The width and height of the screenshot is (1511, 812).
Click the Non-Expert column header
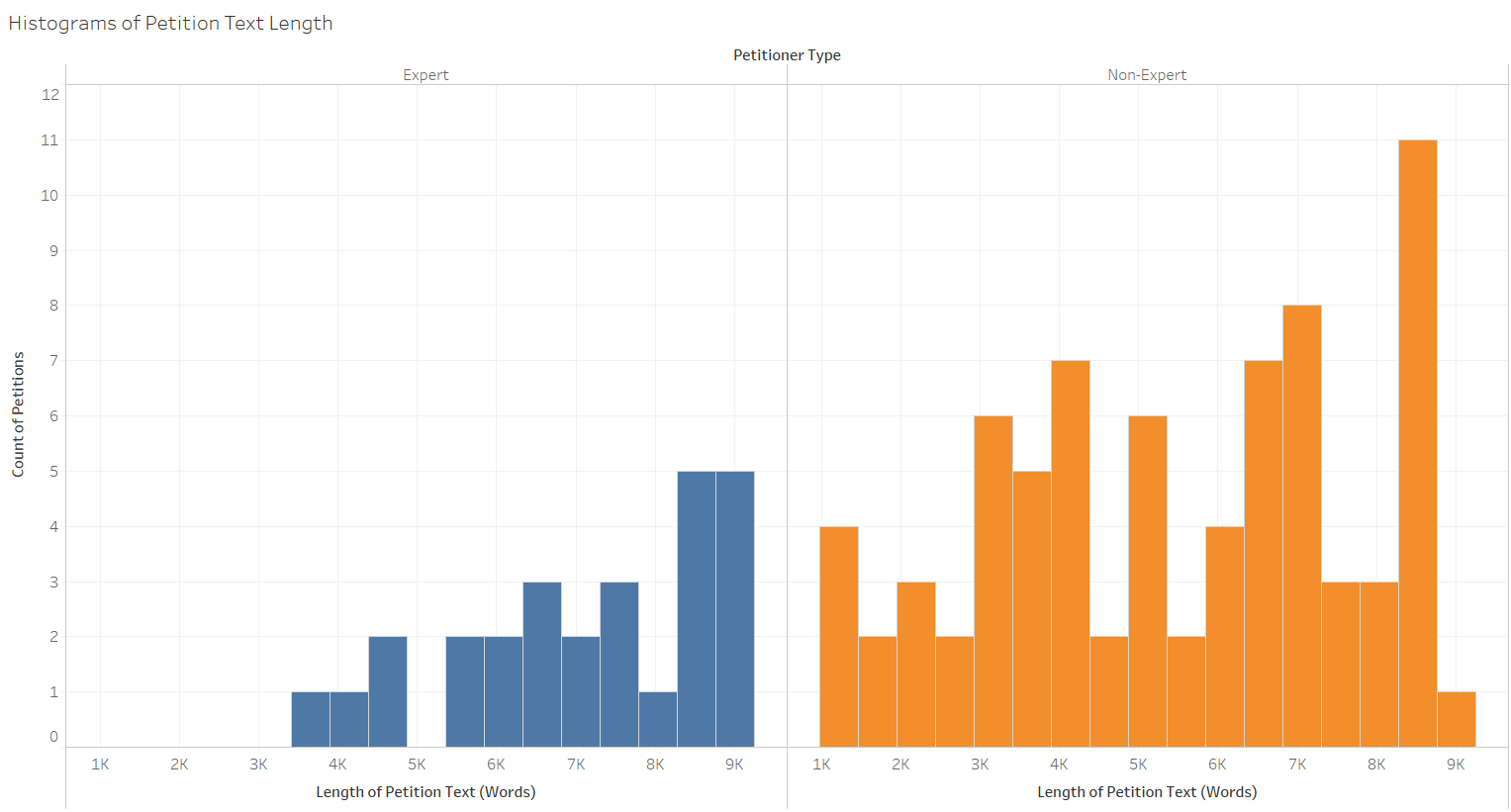click(1147, 75)
